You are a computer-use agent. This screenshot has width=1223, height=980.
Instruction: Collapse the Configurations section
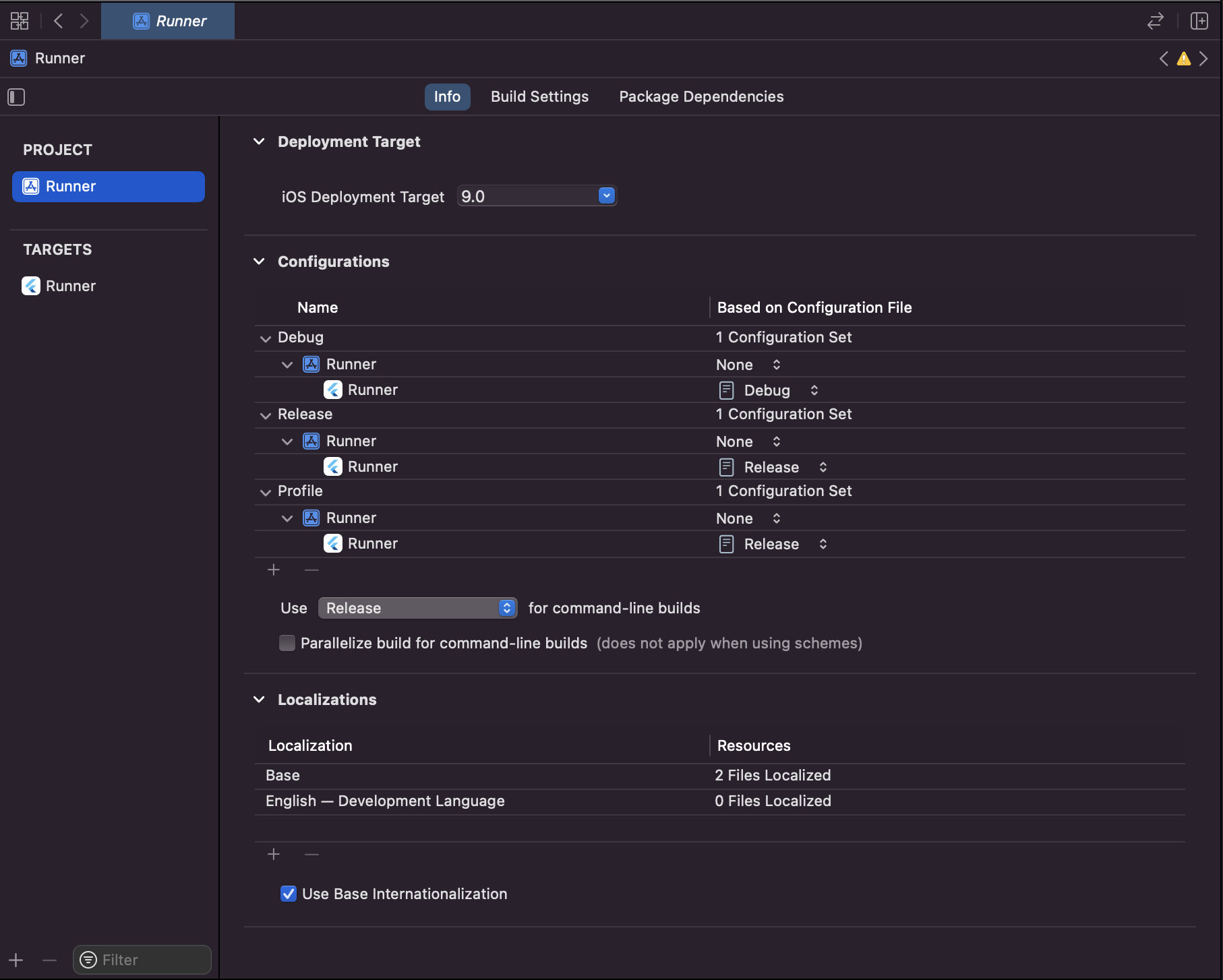point(259,262)
